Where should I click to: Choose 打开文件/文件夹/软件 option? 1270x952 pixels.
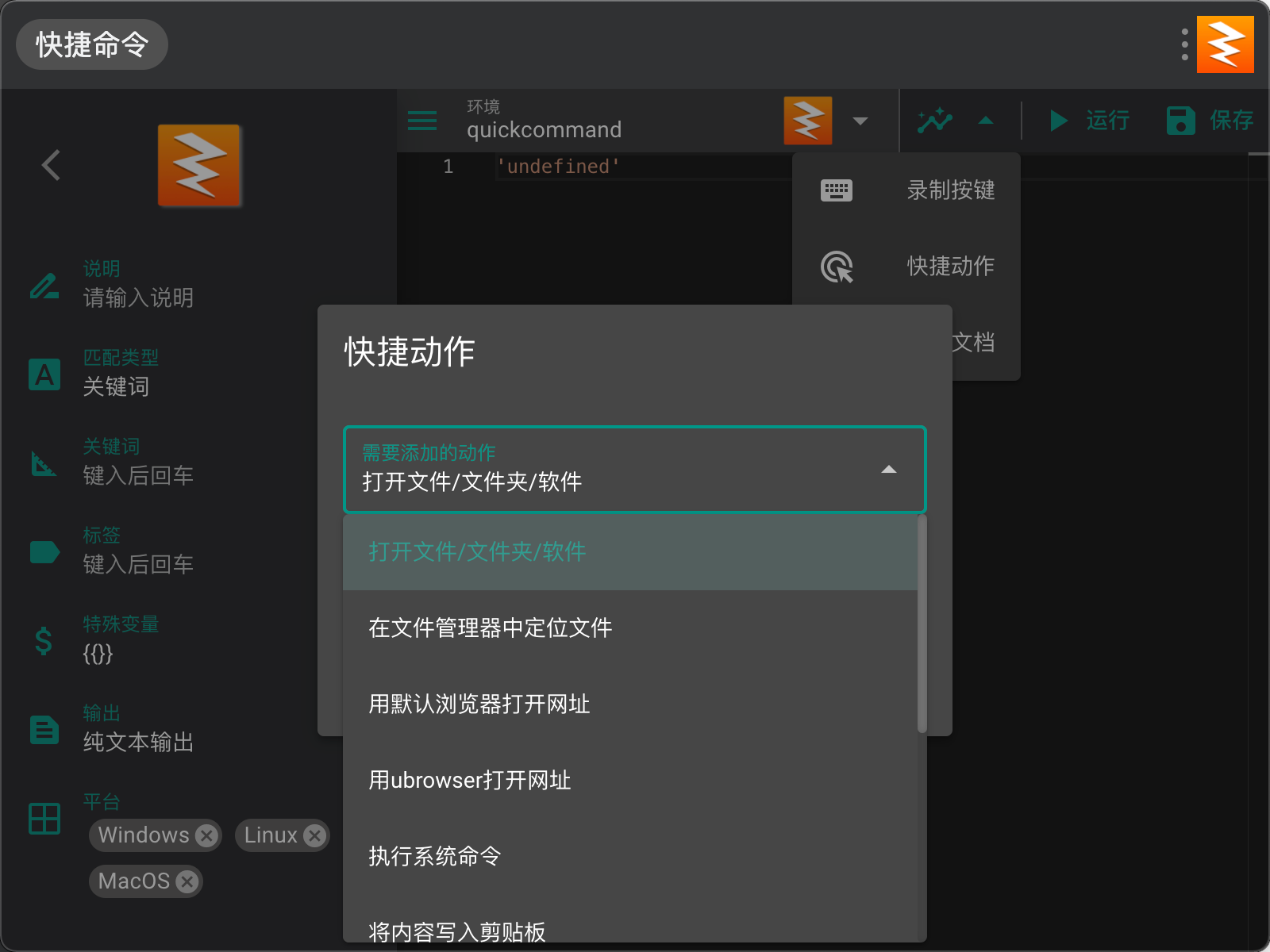point(630,552)
